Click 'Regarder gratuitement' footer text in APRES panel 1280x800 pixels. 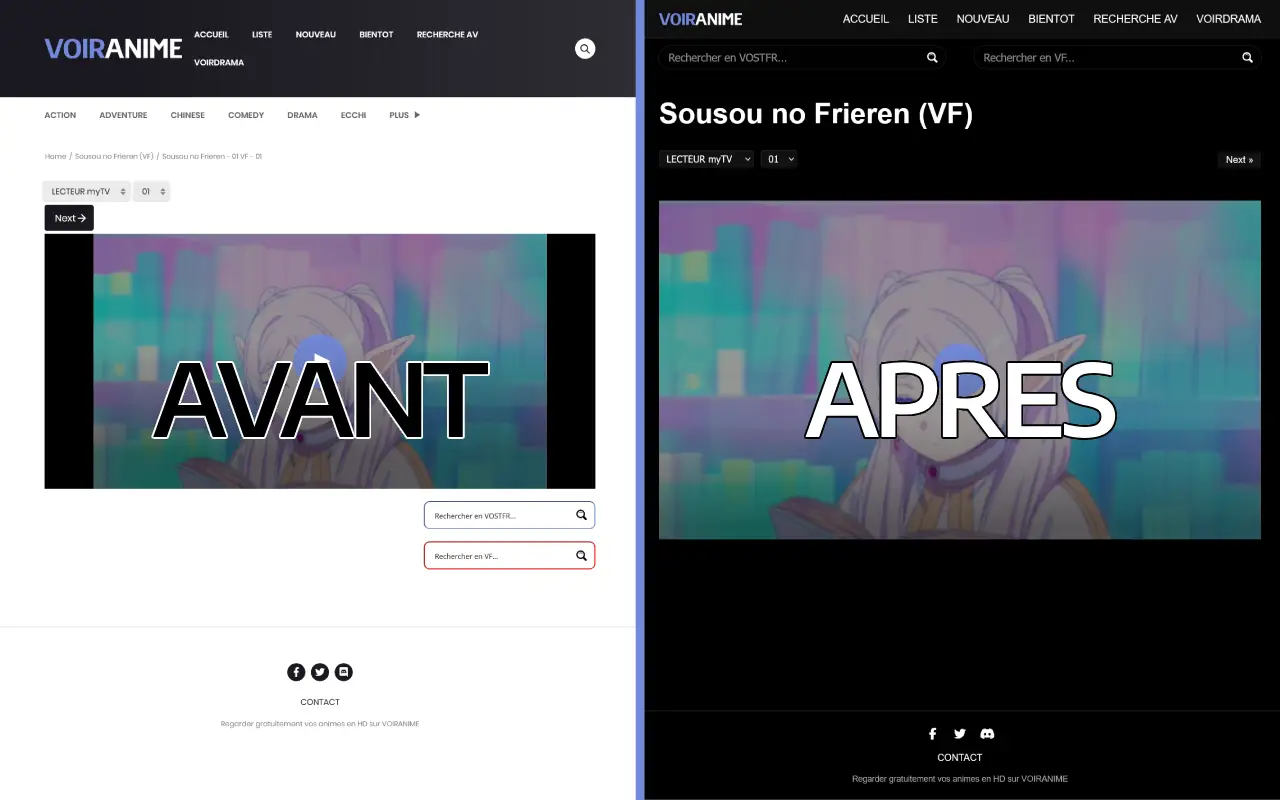point(960,779)
